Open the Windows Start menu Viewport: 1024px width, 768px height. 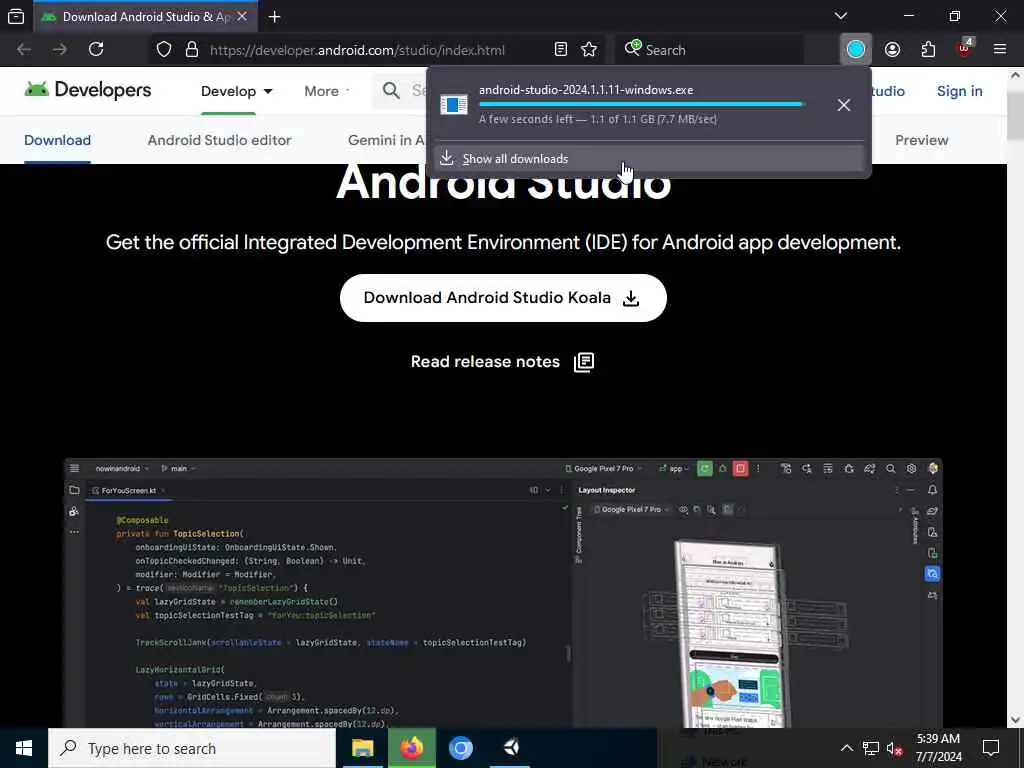tap(24, 748)
